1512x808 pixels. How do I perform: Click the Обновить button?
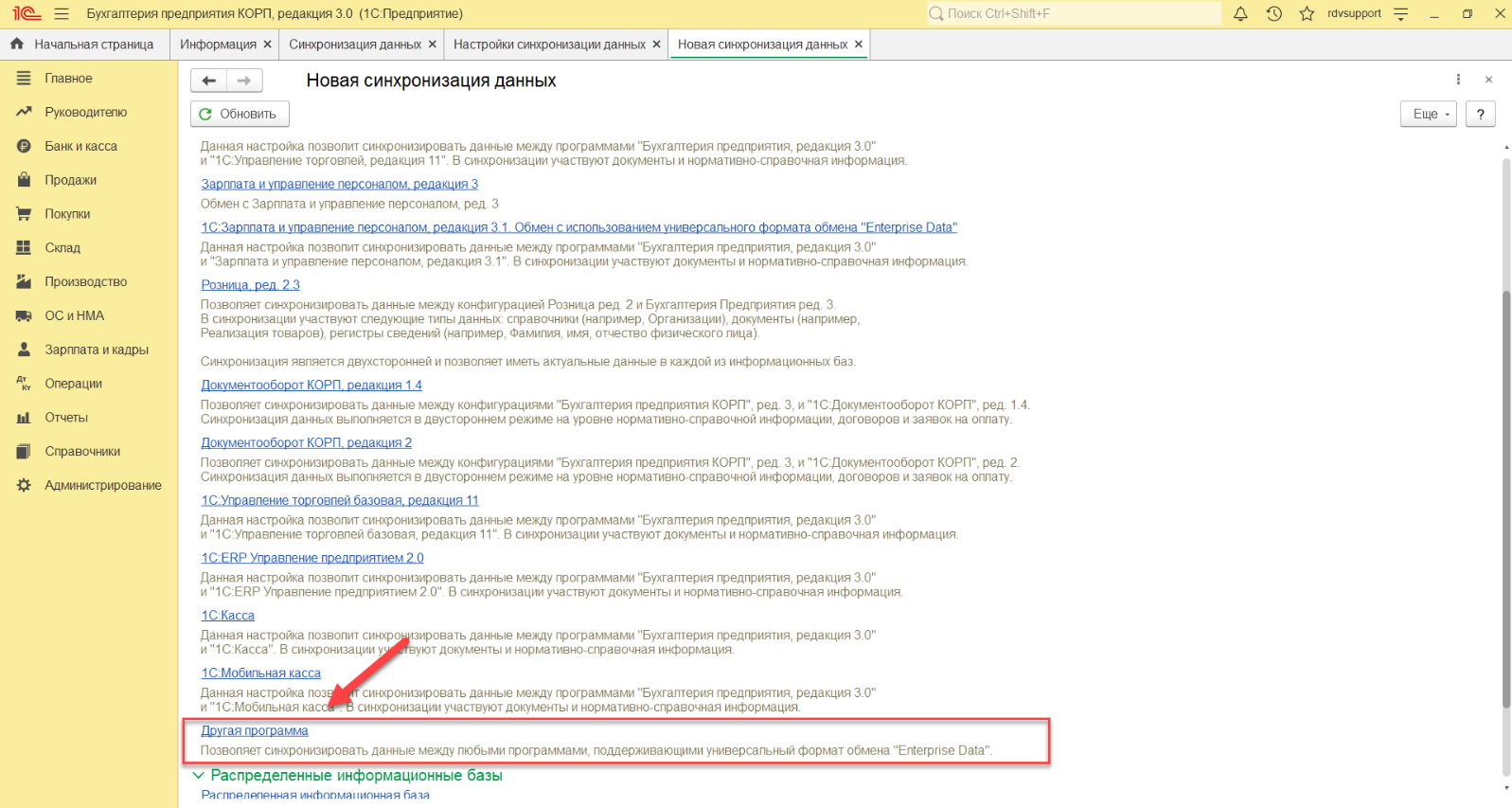click(x=240, y=114)
